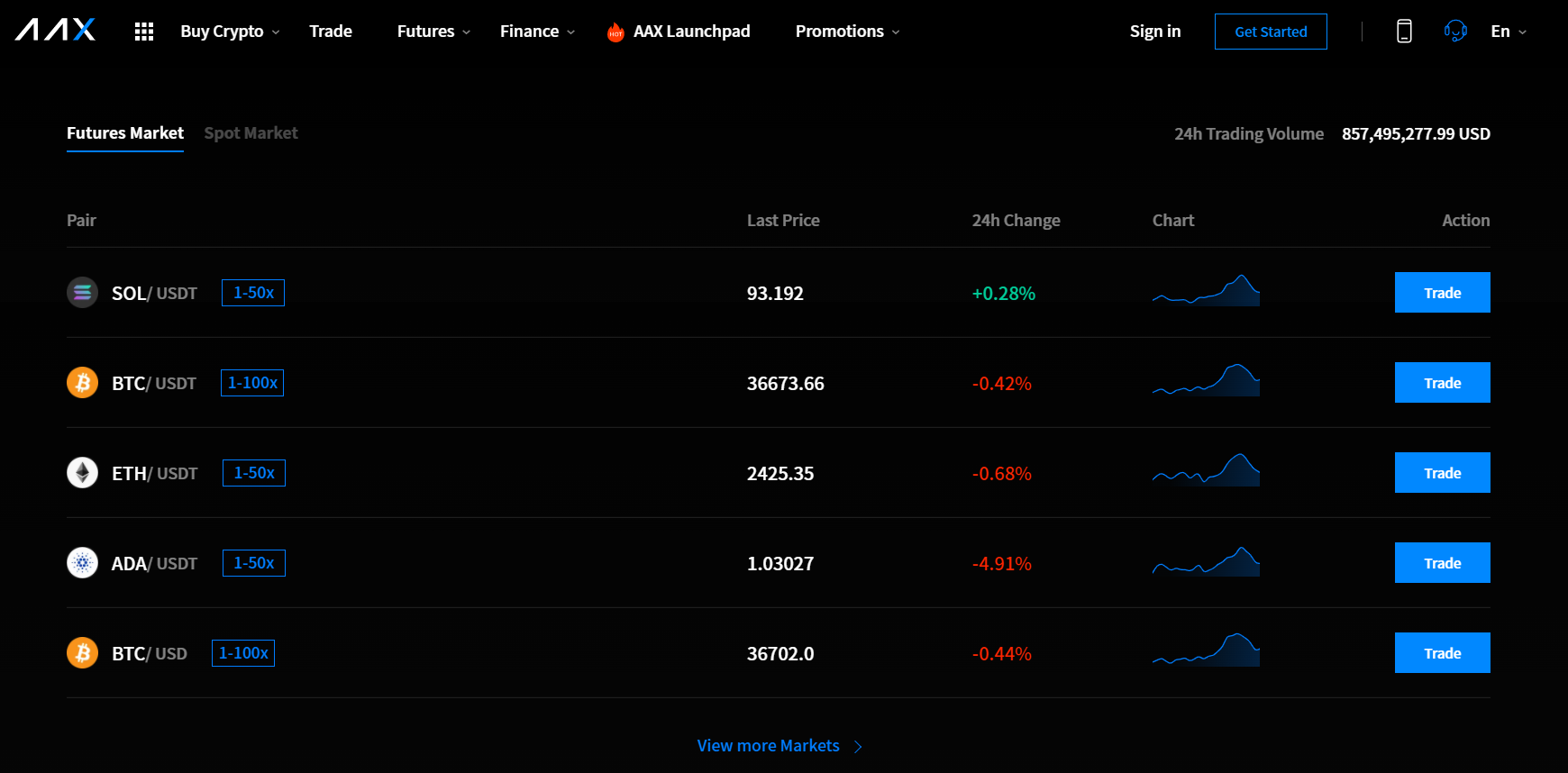The image size is (1568, 773).
Task: Click the SOL coin icon
Action: (82, 293)
